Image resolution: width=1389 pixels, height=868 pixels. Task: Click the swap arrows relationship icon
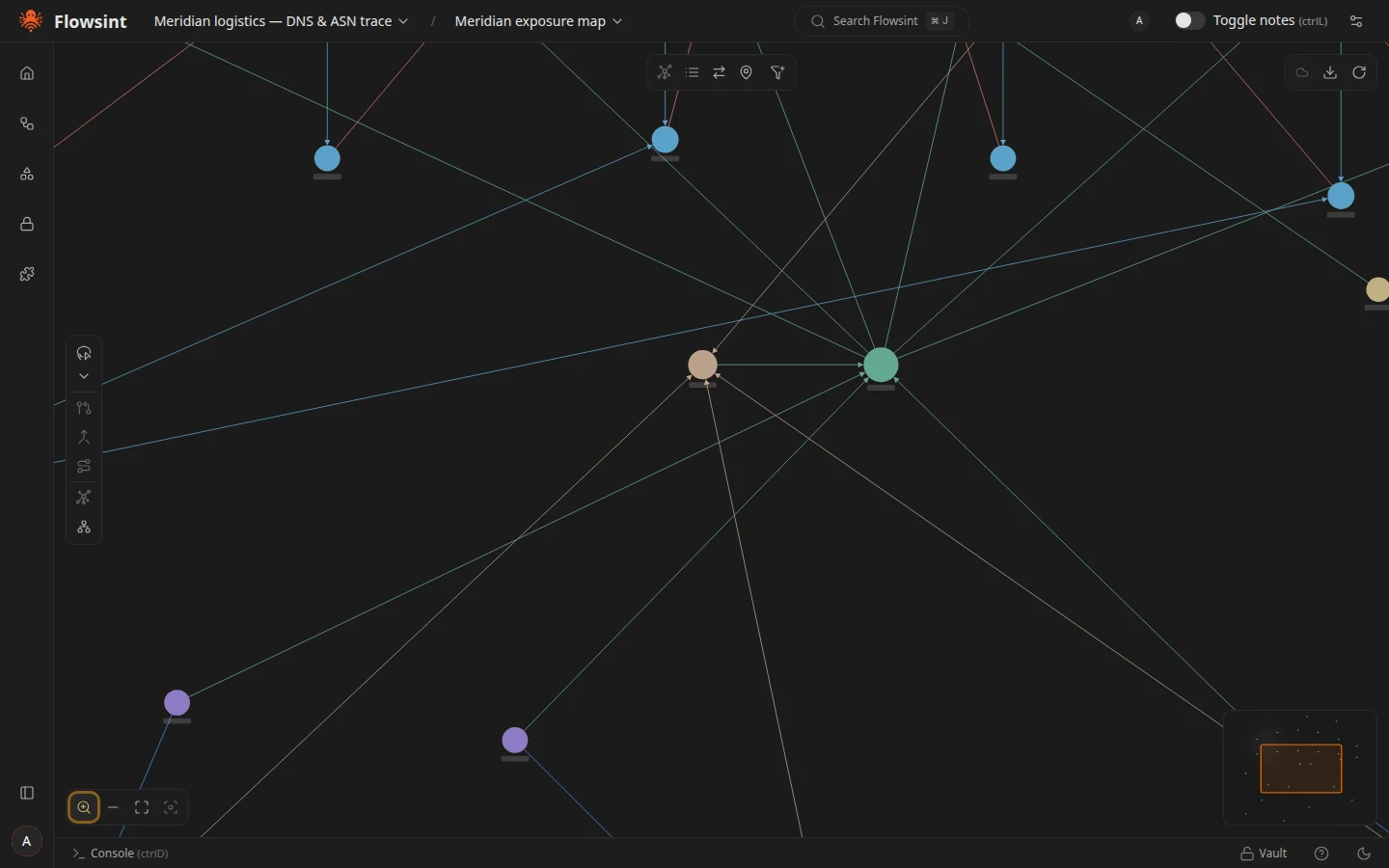coord(719,72)
